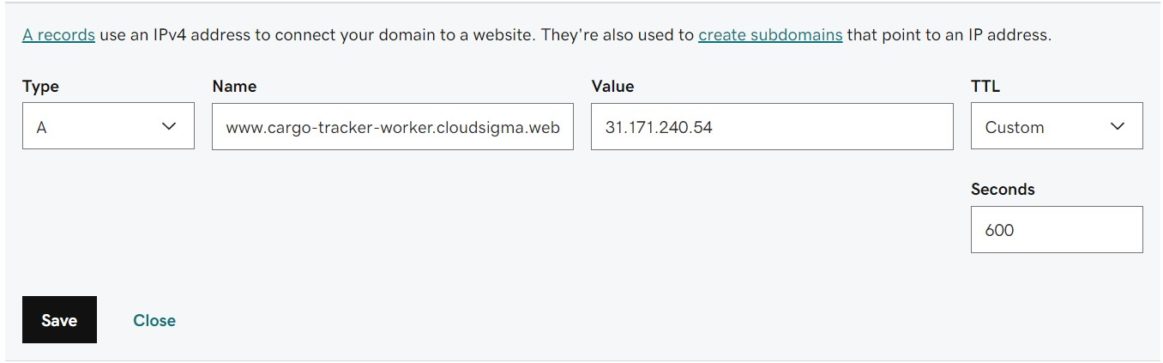This screenshot has width=1163, height=363.
Task: Click the A records description sentence
Action: [x=537, y=35]
